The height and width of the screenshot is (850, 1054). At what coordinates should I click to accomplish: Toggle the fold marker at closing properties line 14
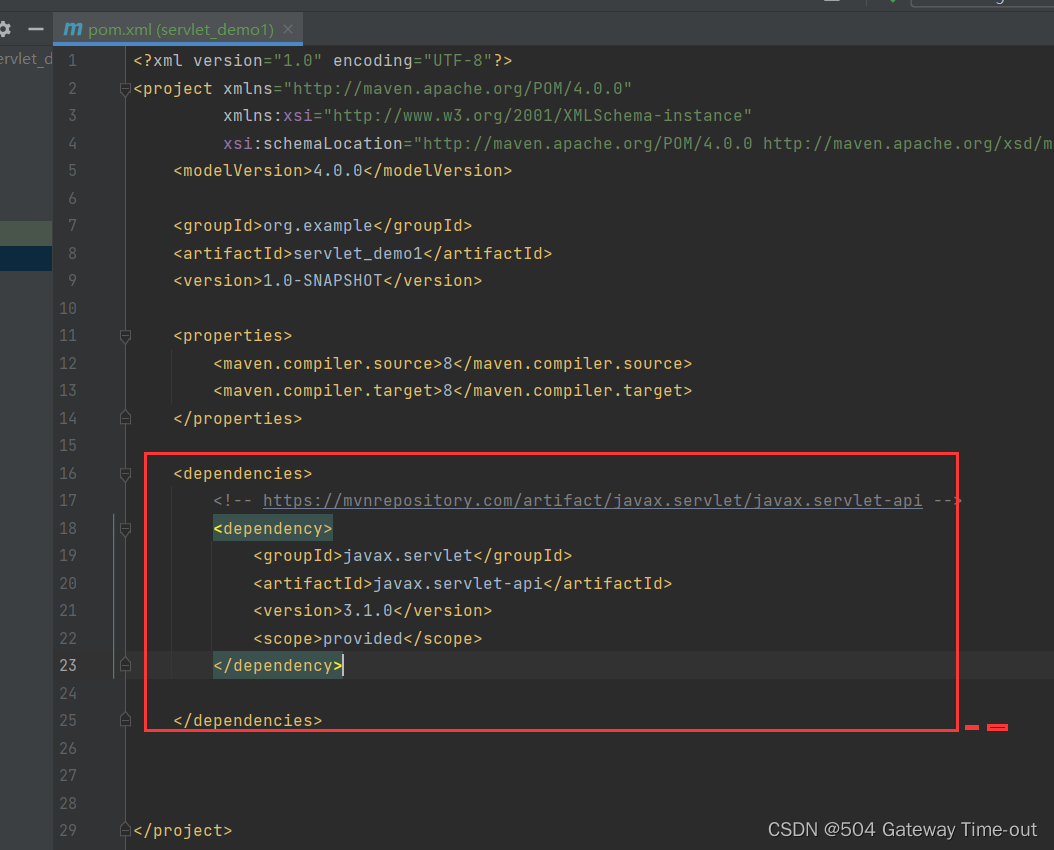pyautogui.click(x=125, y=419)
